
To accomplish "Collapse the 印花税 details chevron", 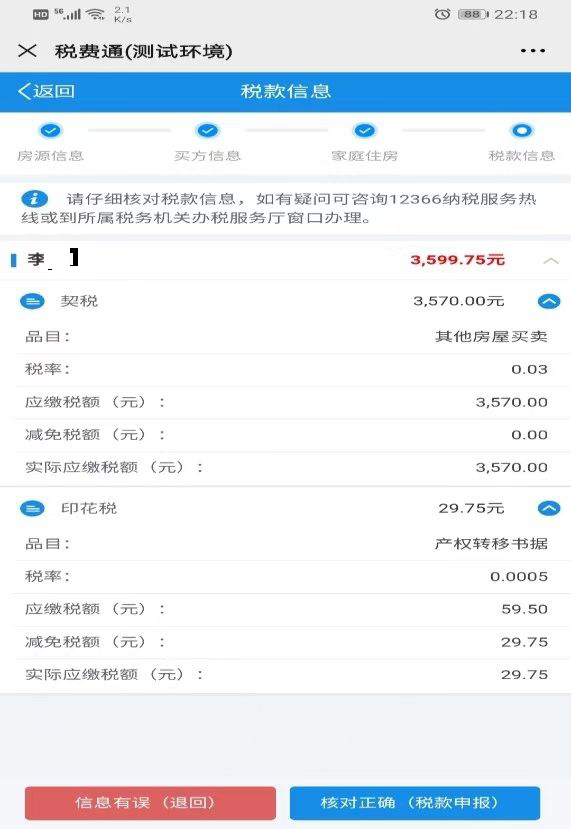I will tap(549, 509).
